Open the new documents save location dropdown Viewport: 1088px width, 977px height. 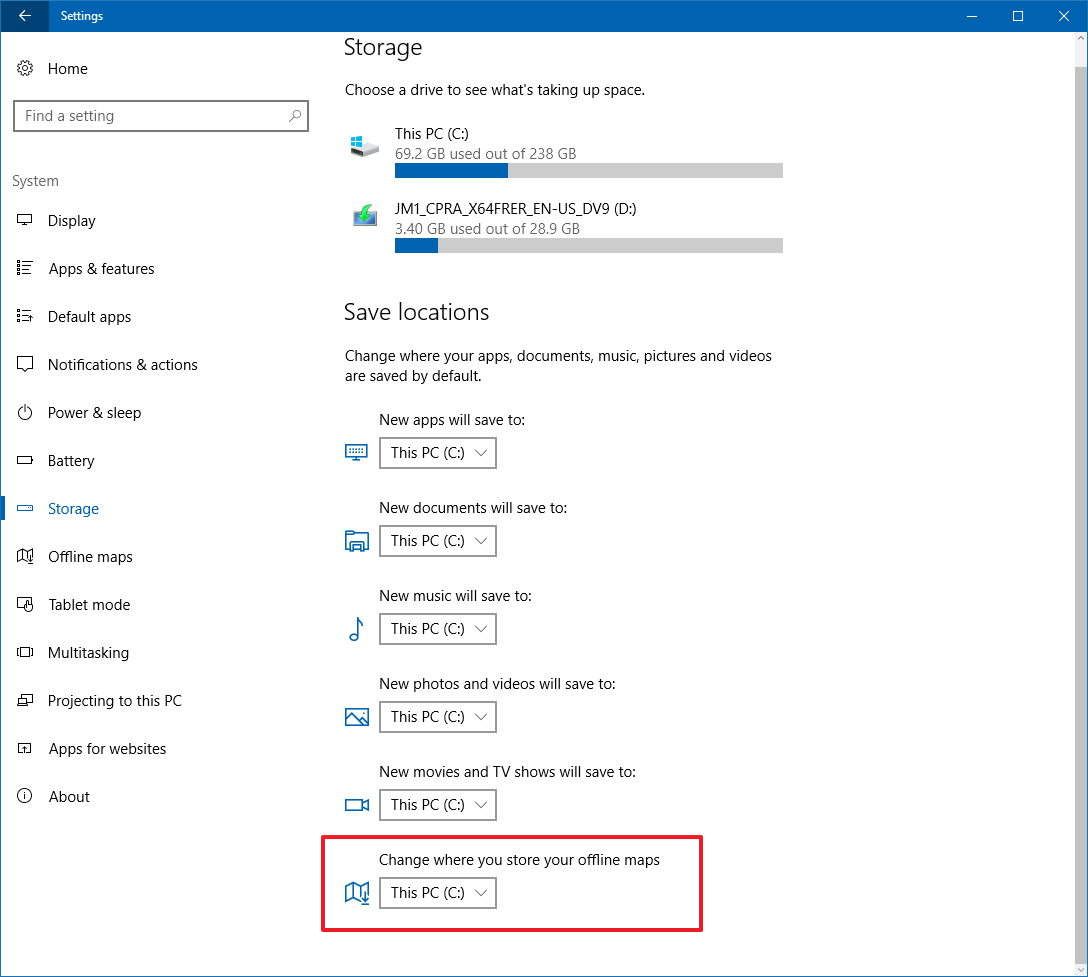pyautogui.click(x=437, y=540)
